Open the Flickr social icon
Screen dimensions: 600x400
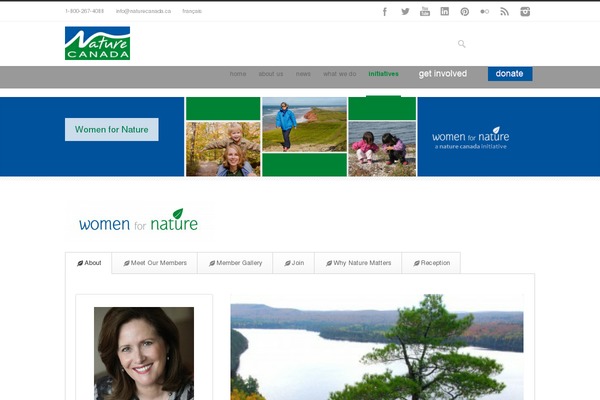[x=484, y=12]
